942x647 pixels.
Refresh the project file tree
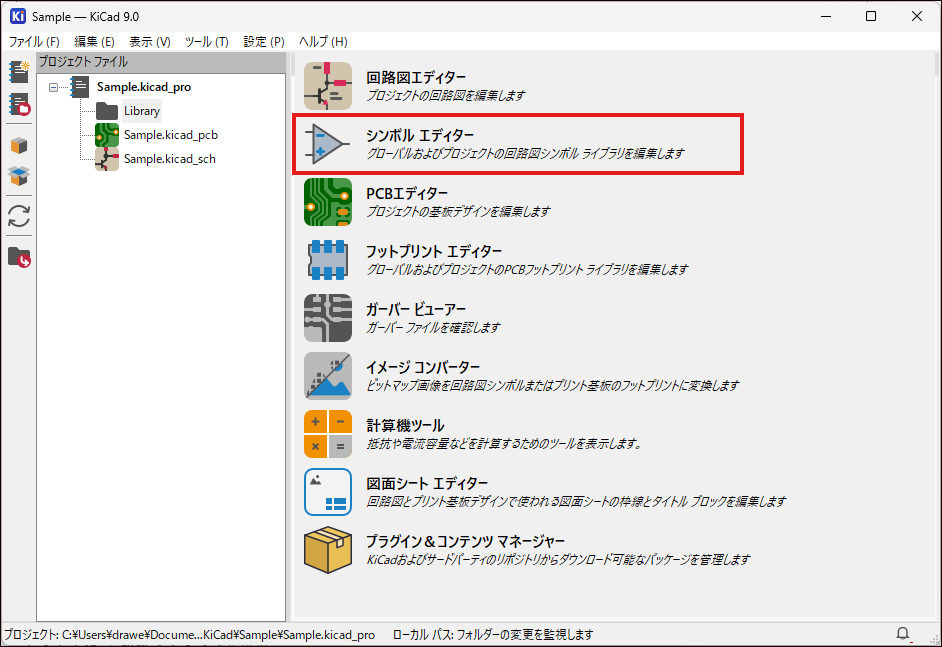[18, 216]
